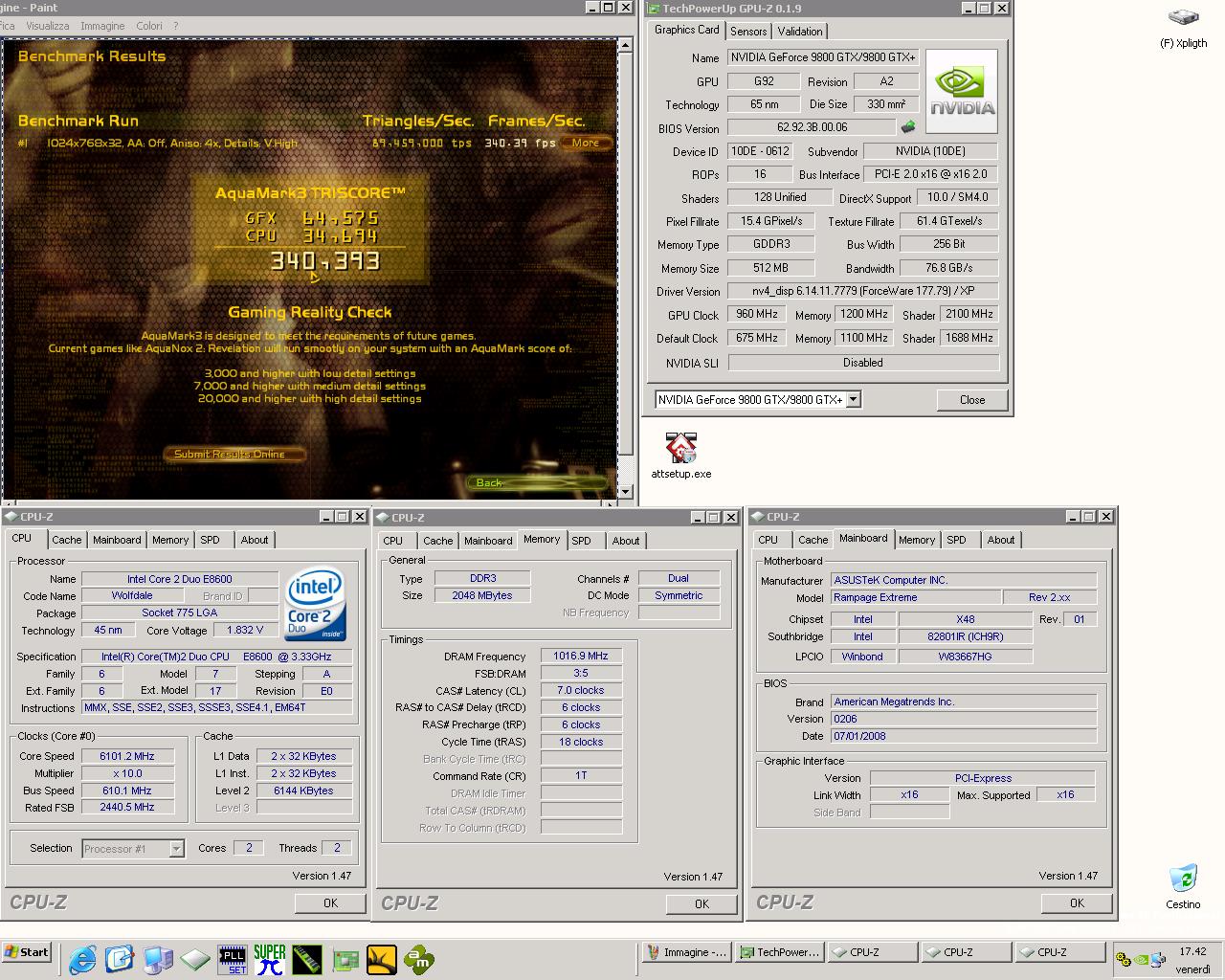Click the blue arrow quick launch icon next to Internet Explorer

120,958
